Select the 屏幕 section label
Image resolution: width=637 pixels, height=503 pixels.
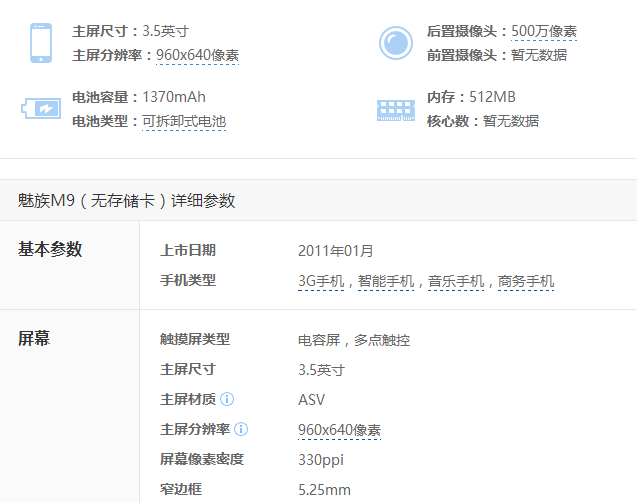[34, 338]
